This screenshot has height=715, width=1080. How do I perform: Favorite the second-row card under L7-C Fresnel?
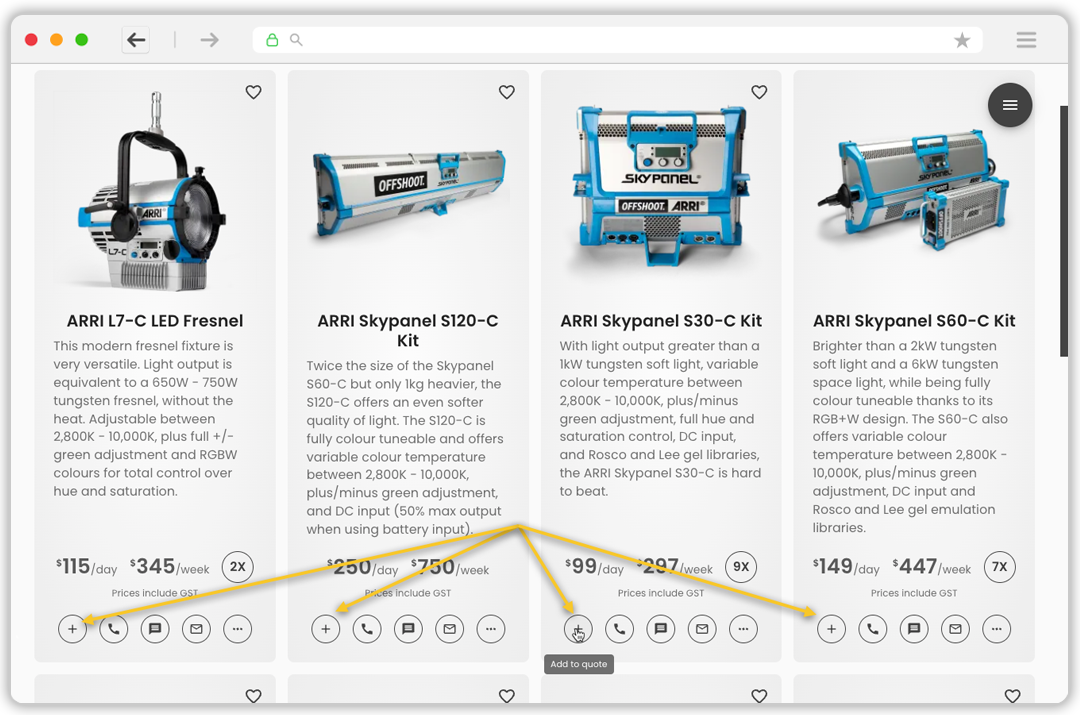(x=253, y=696)
